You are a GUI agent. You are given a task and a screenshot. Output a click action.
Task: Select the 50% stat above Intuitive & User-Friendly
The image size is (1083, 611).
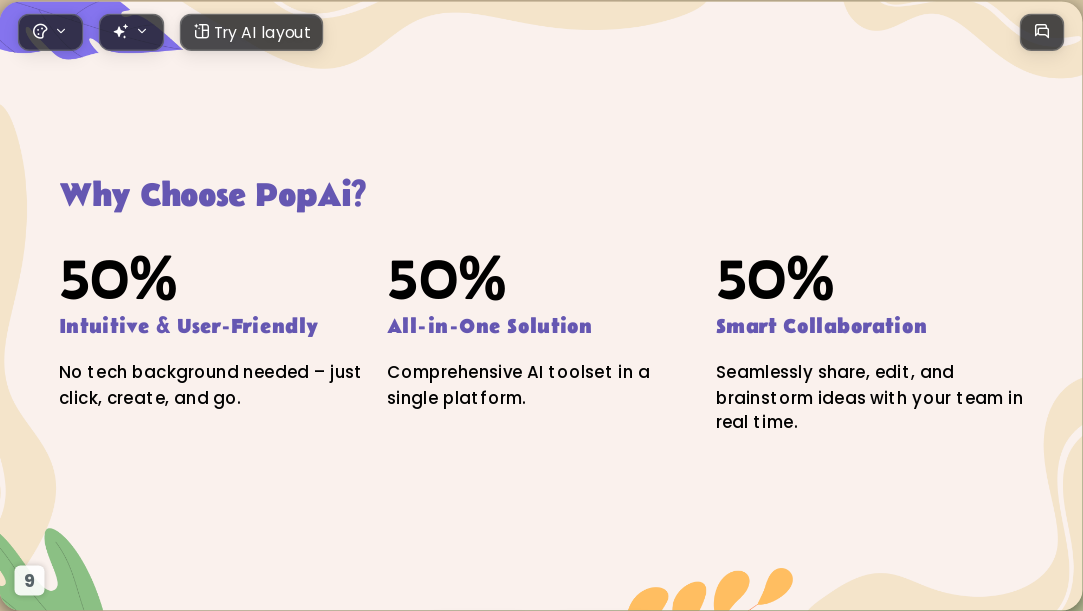click(x=118, y=279)
